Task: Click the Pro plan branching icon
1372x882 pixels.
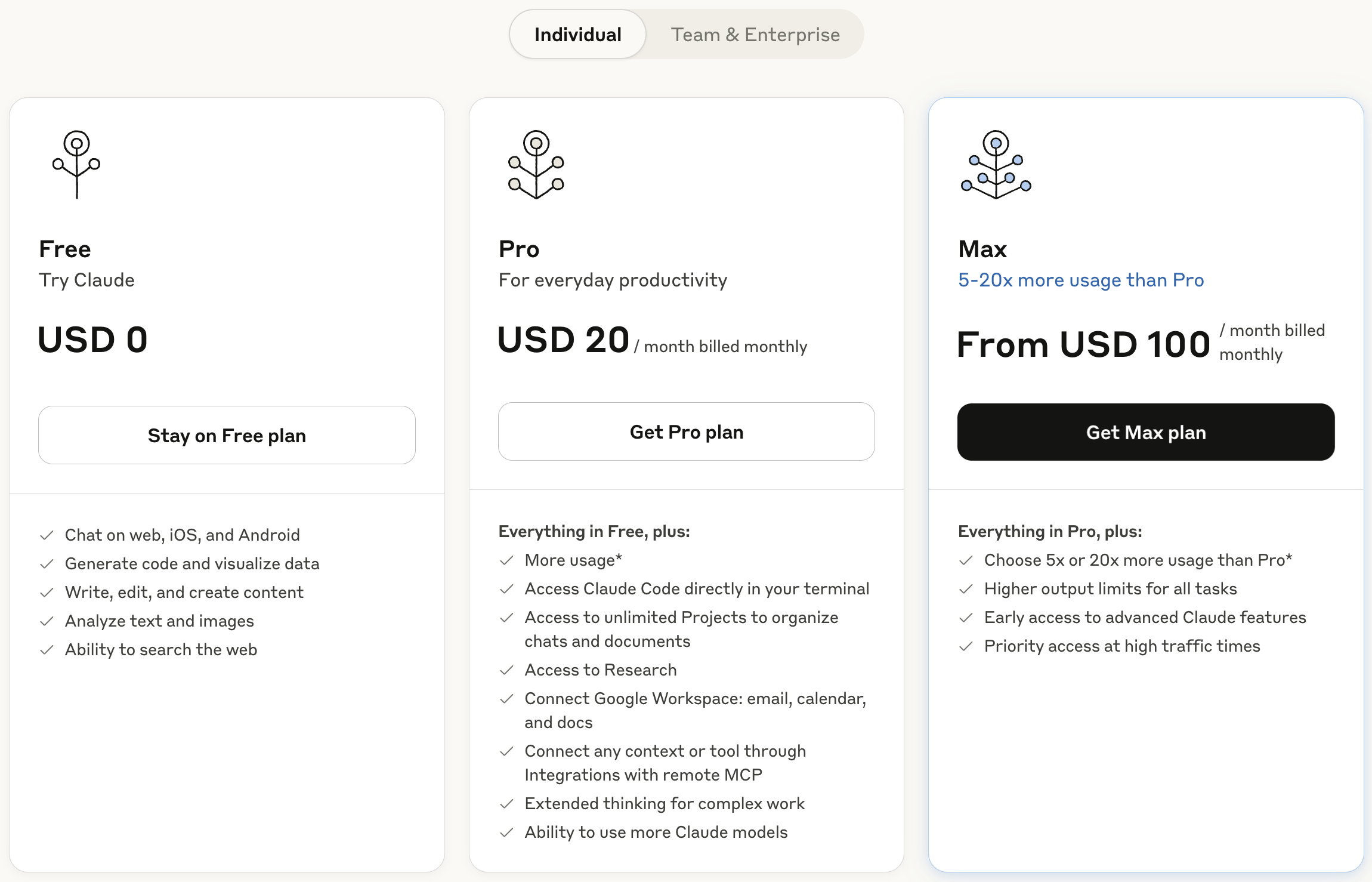Action: 536,164
